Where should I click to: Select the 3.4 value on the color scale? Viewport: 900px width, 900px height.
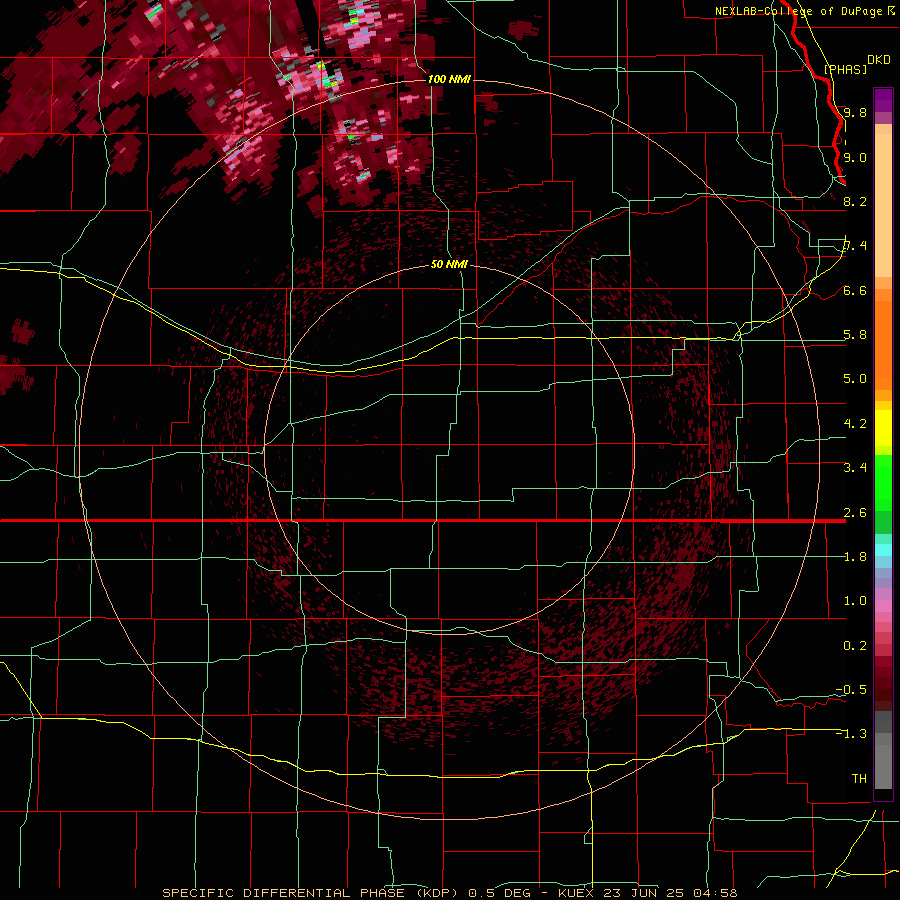point(855,467)
